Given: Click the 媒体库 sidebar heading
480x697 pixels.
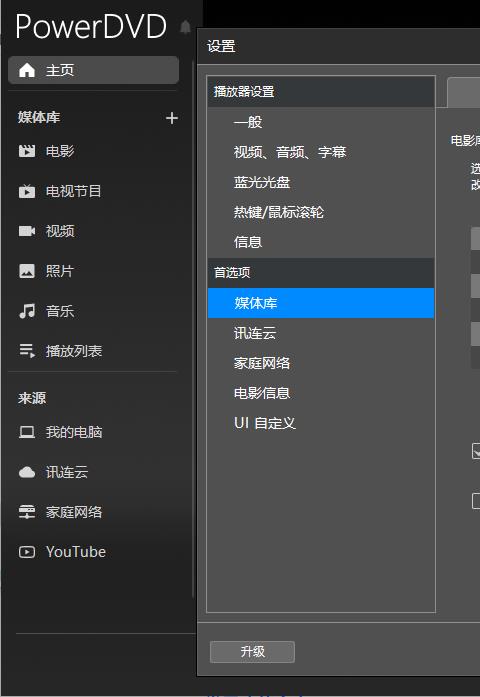Looking at the screenshot, I should tap(39, 117).
